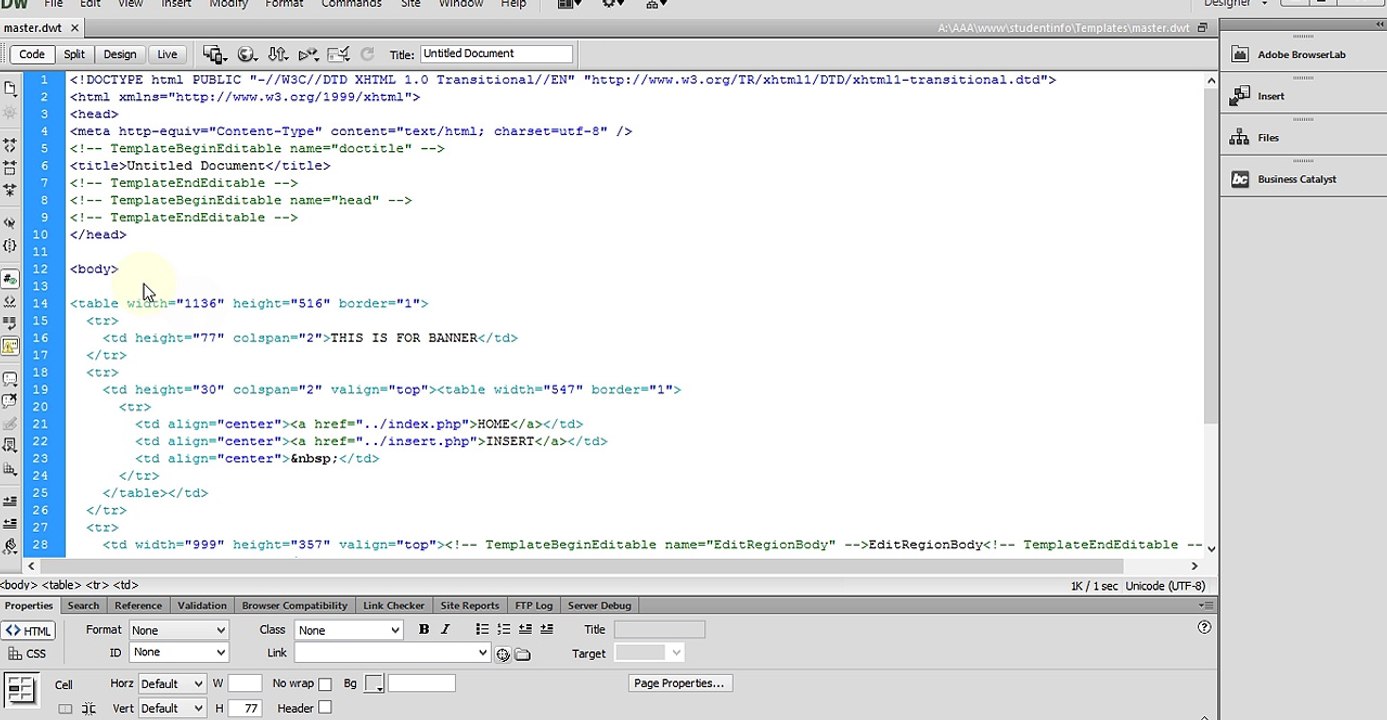Balance braces using the curly braces icon

[10, 245]
